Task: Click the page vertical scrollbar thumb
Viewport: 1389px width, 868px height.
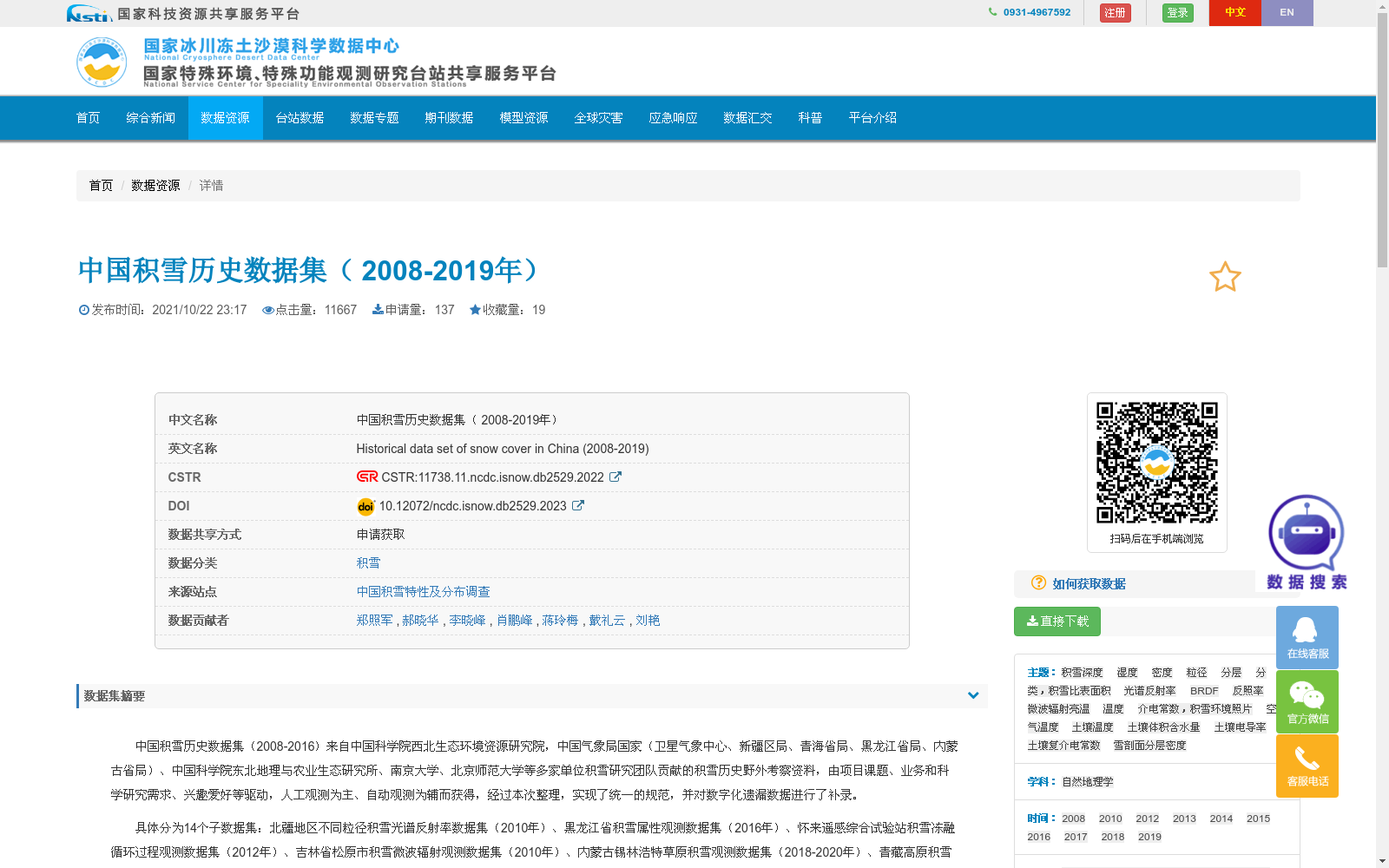Action: pyautogui.click(x=1382, y=141)
